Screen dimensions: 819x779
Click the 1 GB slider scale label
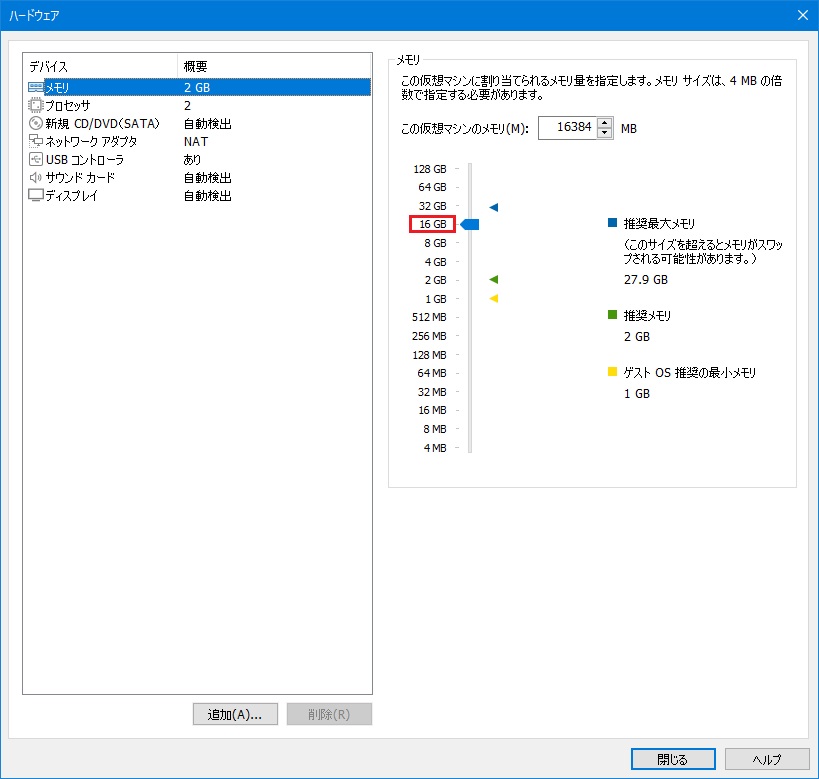point(436,299)
